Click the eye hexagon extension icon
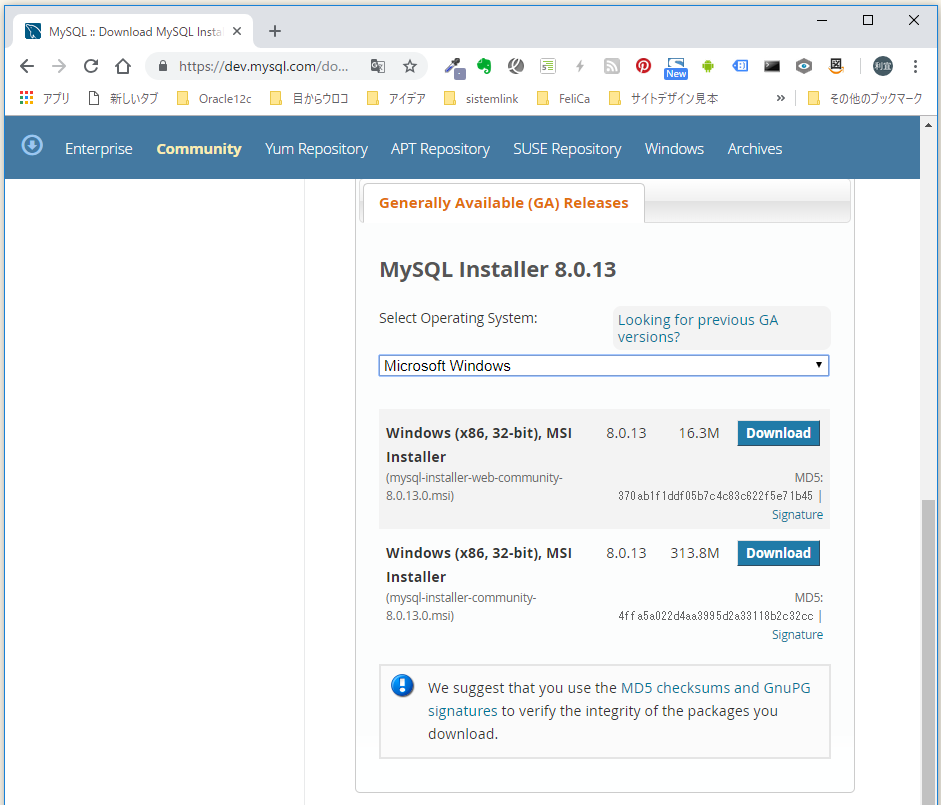This screenshot has width=941, height=805. pyautogui.click(x=804, y=66)
